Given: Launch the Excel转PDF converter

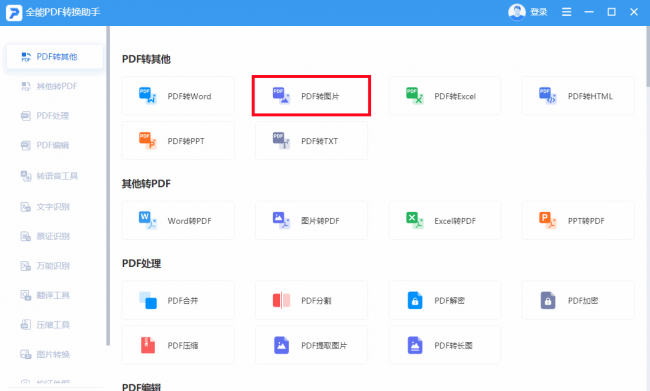Looking at the screenshot, I should click(x=445, y=221).
